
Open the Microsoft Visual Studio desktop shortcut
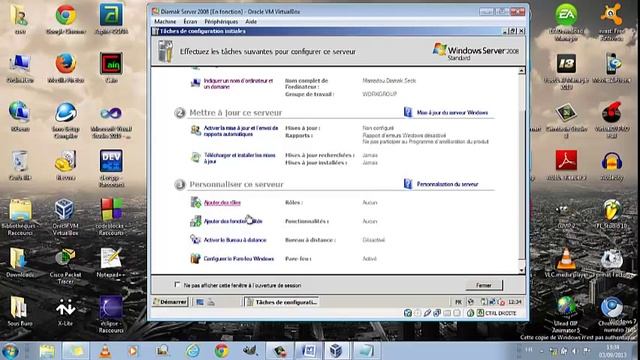tap(111, 122)
